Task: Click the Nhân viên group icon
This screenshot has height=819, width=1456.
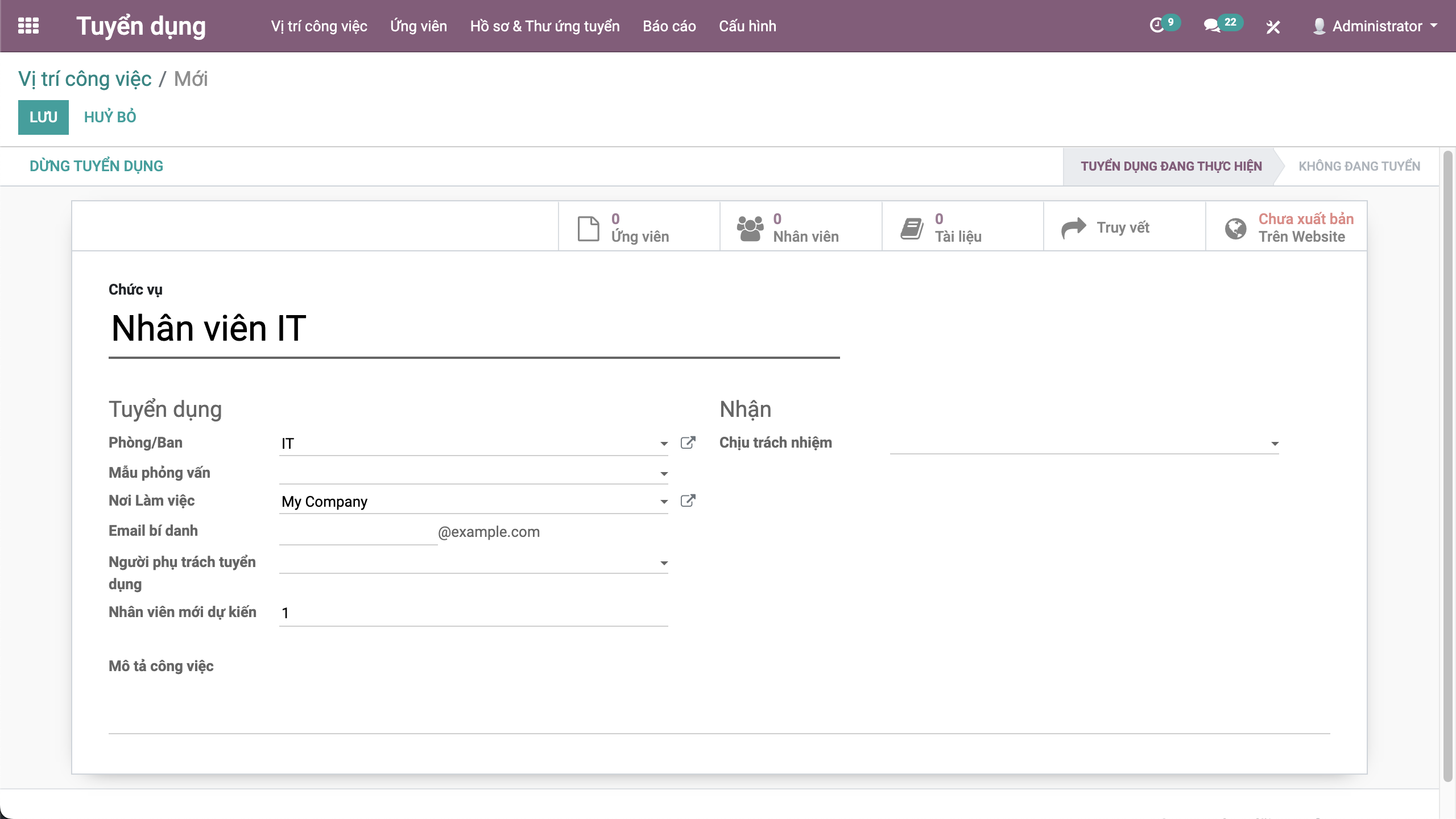Action: coord(750,228)
